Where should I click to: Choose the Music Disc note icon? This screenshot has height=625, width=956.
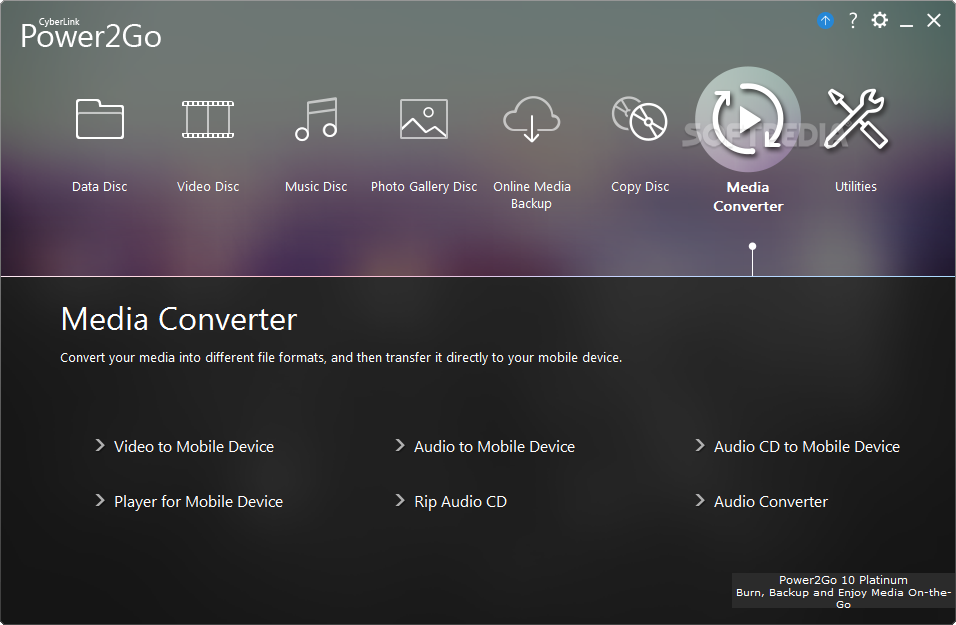point(316,119)
